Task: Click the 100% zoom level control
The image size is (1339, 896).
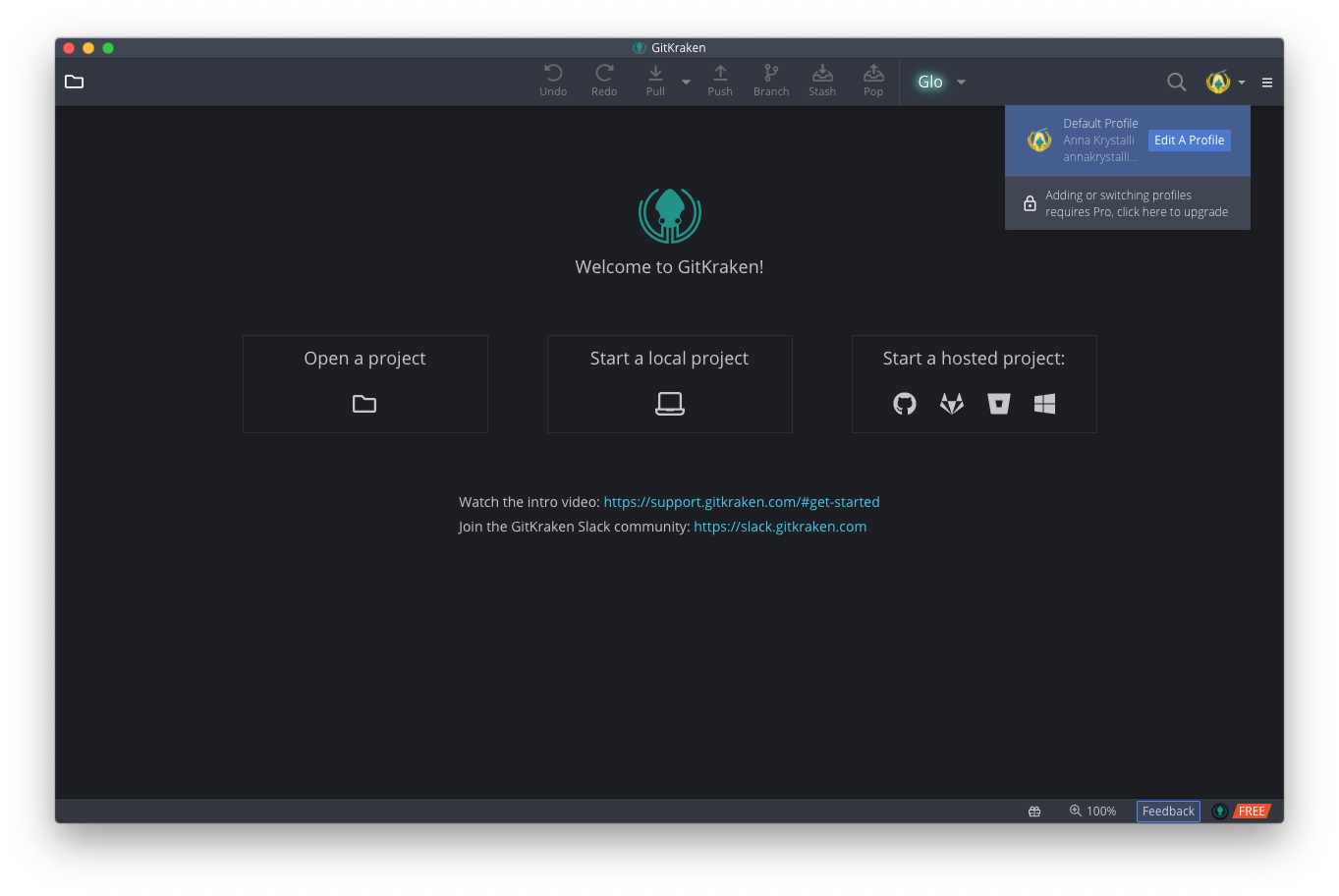Action: point(1092,812)
